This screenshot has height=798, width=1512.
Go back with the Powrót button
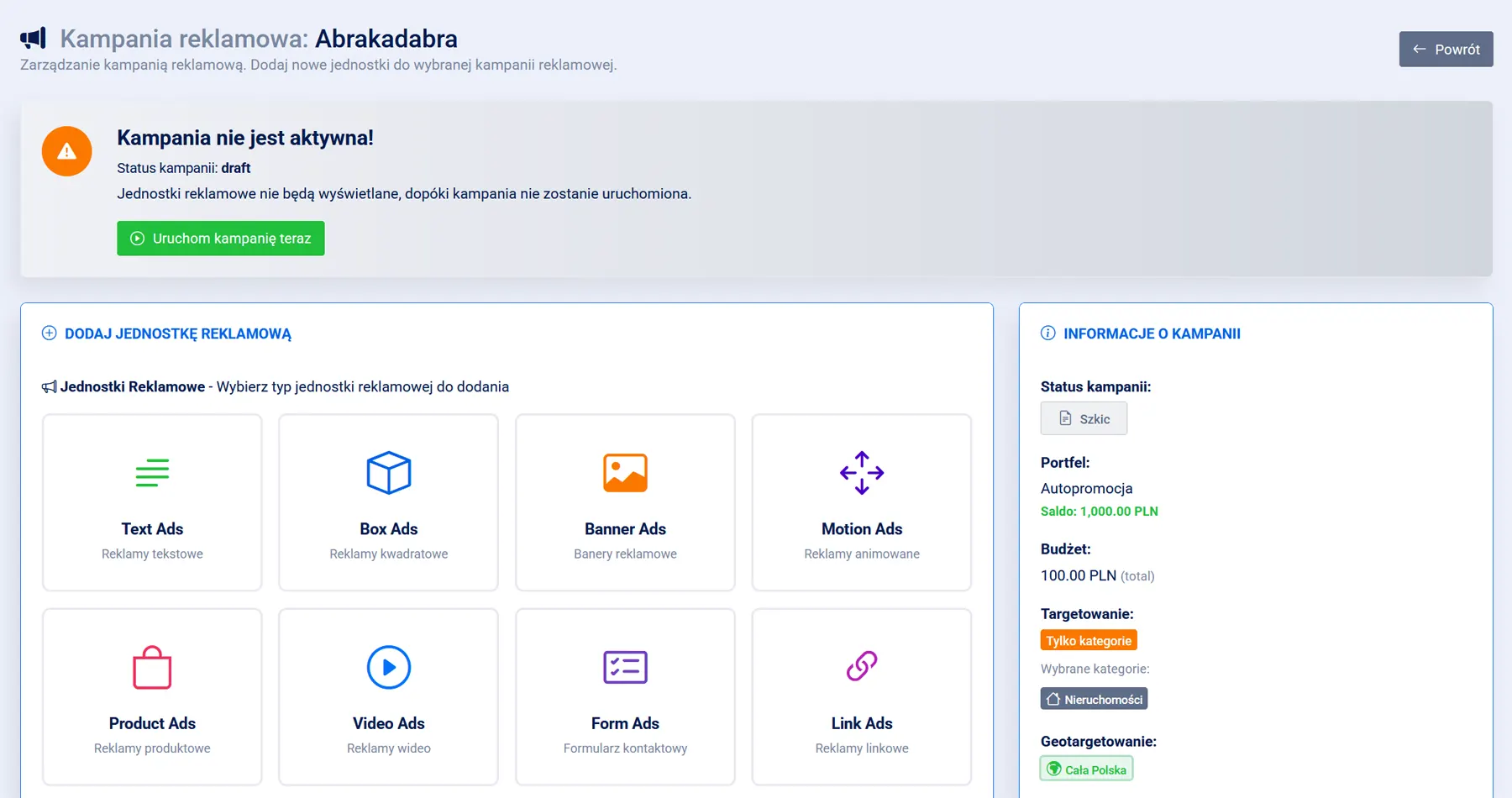coord(1446,49)
